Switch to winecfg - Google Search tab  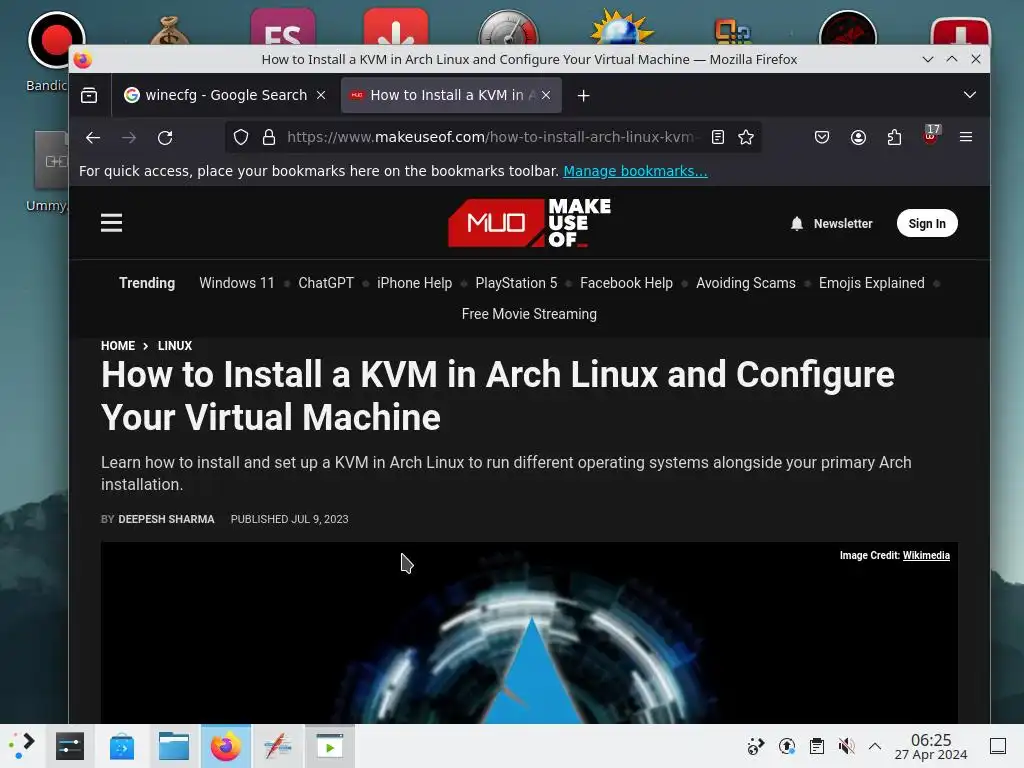click(x=225, y=95)
